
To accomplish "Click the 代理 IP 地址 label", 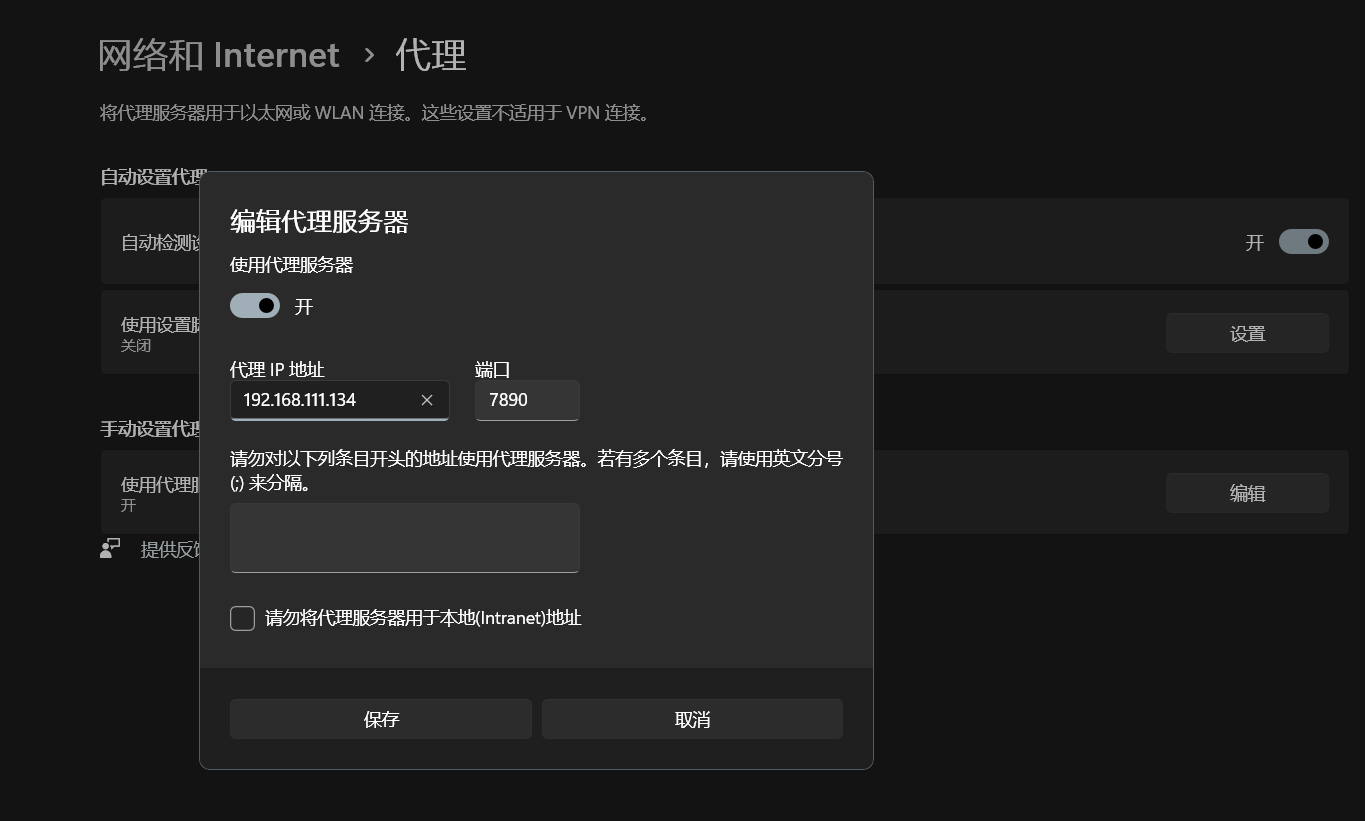I will (277, 369).
